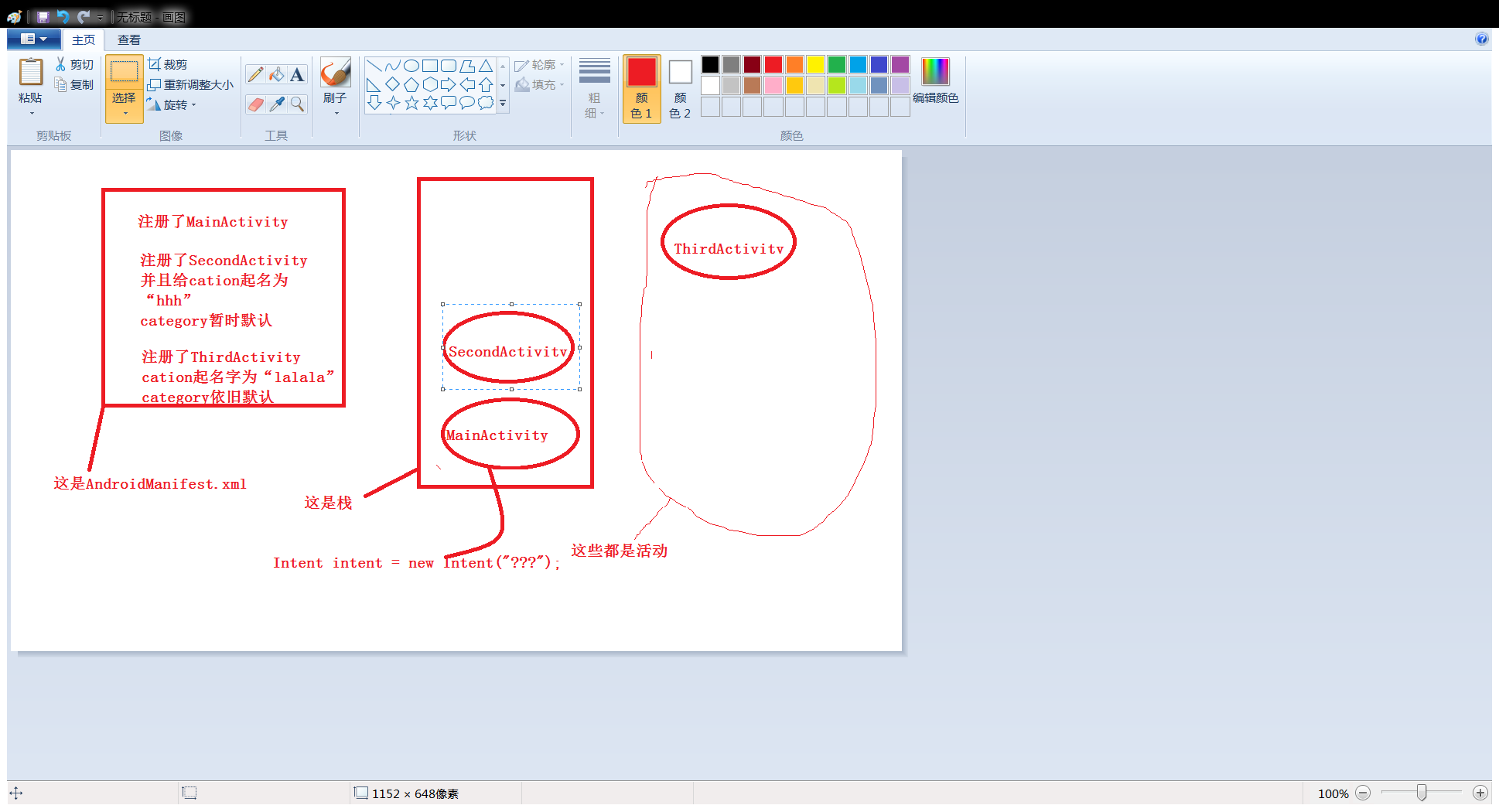Image resolution: width=1499 pixels, height=812 pixels.
Task: Open the Size (粗细) line thickness dropdown
Action: tap(594, 88)
